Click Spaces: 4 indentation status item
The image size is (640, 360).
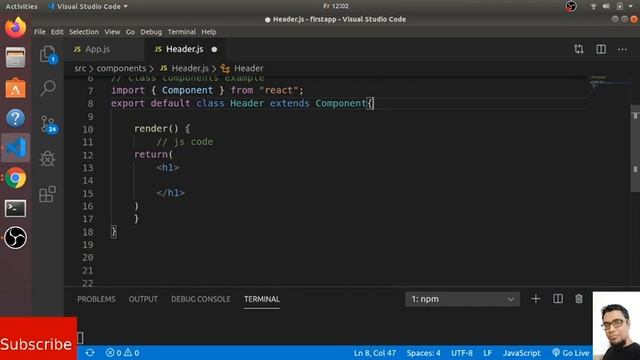[x=423, y=353]
